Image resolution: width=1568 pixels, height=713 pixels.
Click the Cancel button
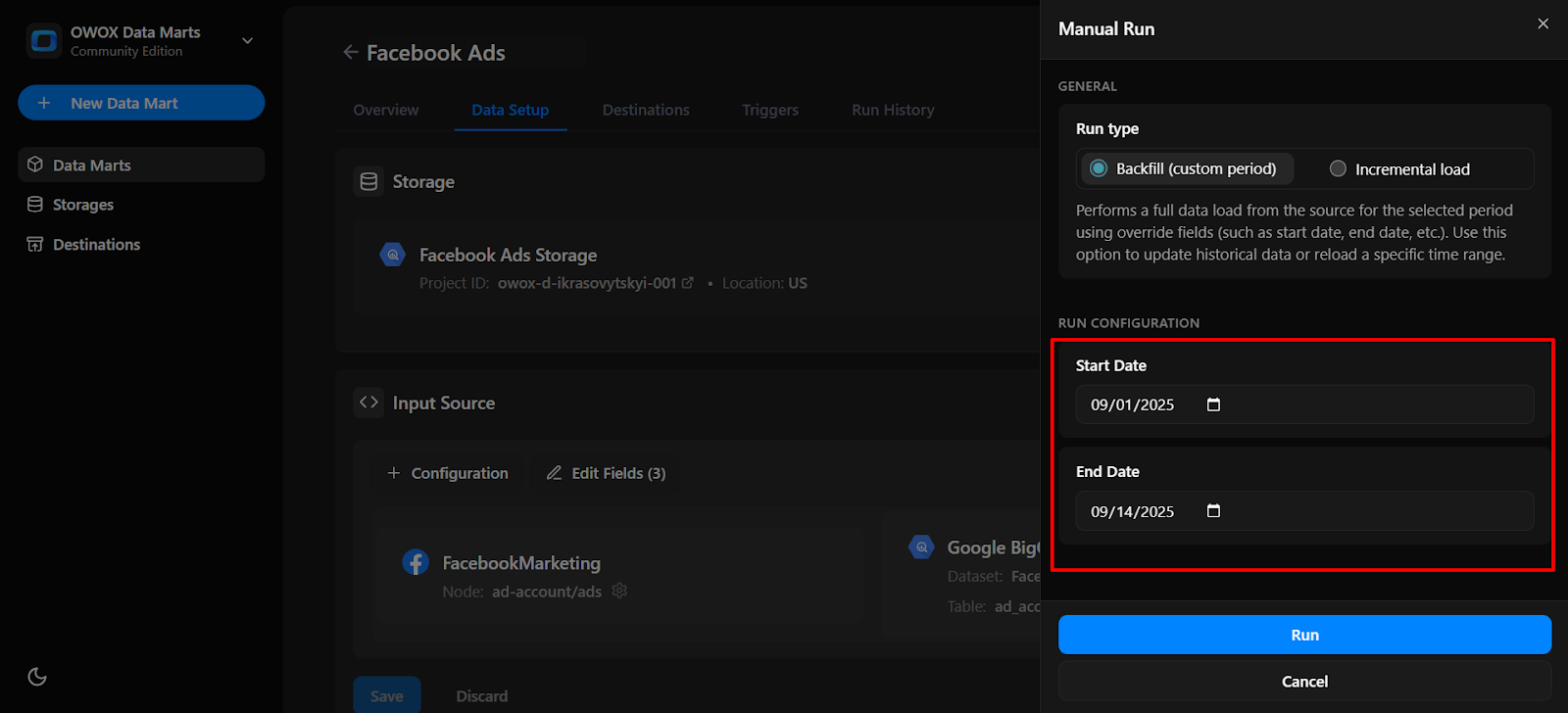tap(1304, 682)
